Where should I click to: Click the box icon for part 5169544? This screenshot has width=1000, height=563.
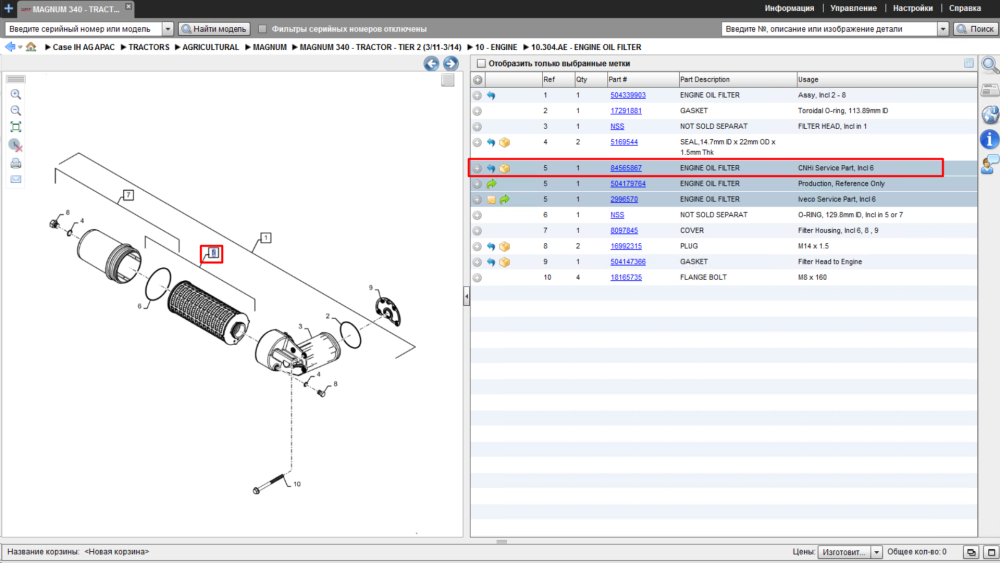pyautogui.click(x=504, y=142)
